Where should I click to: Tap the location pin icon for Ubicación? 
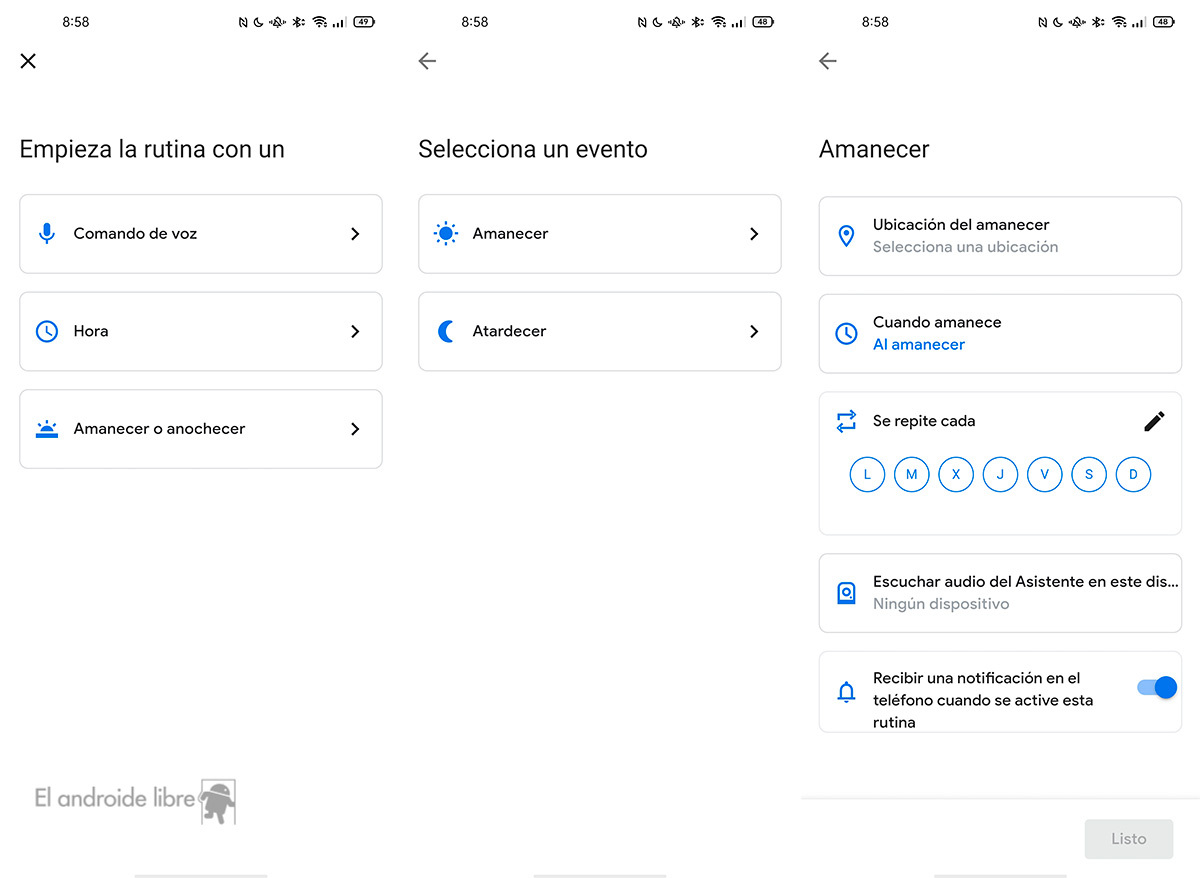[x=846, y=236]
